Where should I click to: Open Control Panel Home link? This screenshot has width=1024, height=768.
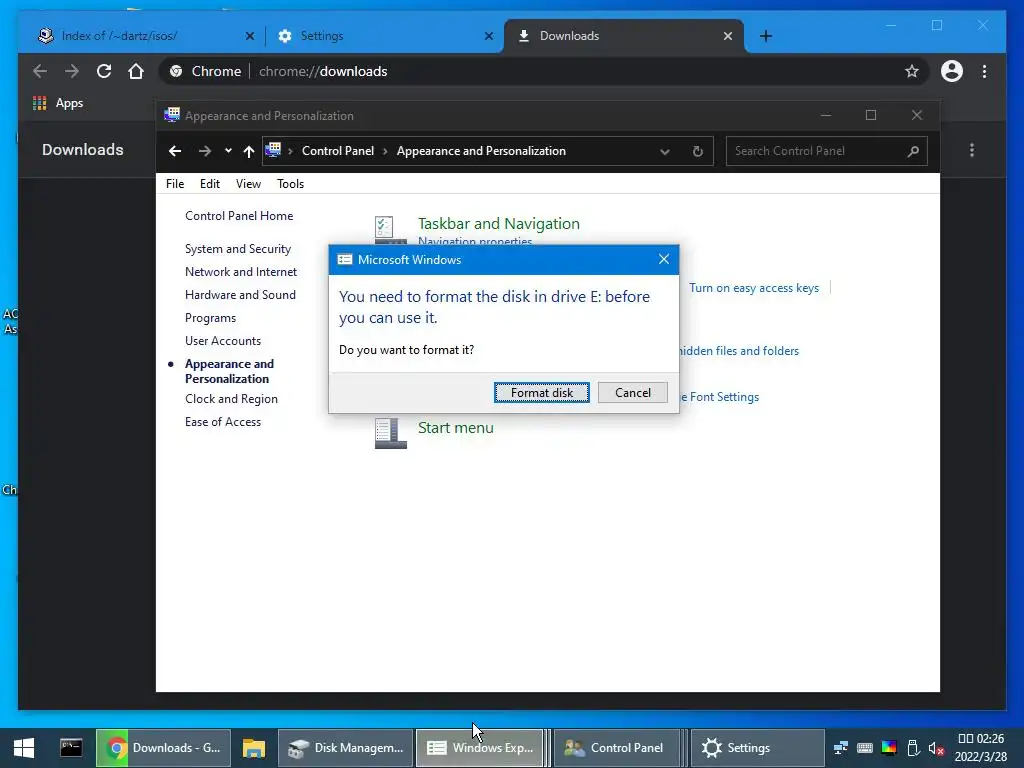[239, 216]
